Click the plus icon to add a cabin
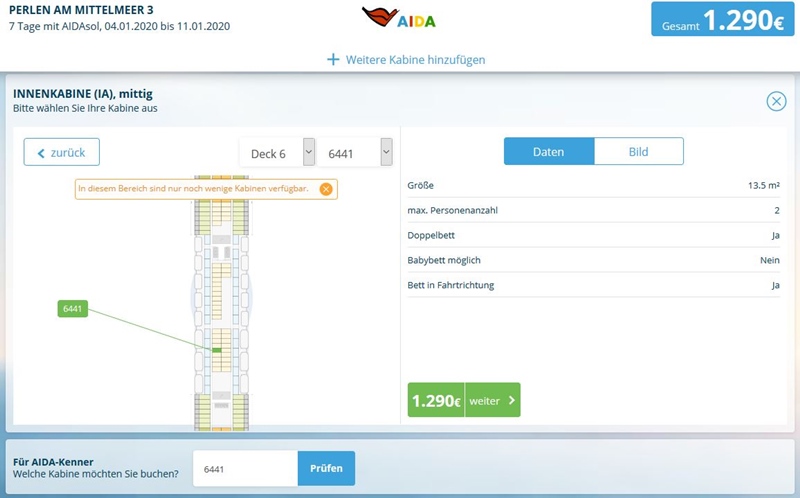This screenshot has height=498, width=800. click(x=334, y=60)
